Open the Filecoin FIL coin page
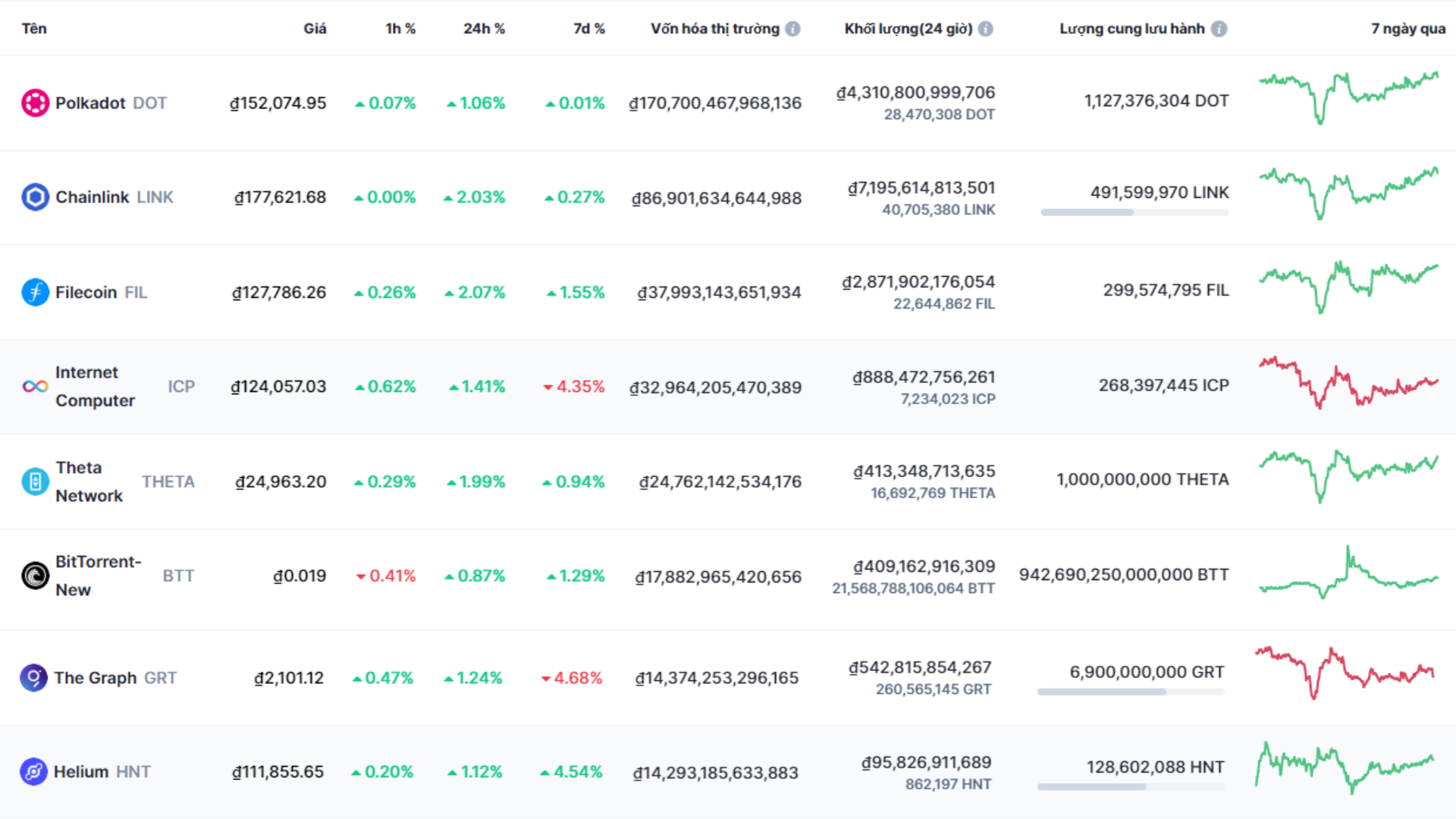 pyautogui.click(x=101, y=293)
